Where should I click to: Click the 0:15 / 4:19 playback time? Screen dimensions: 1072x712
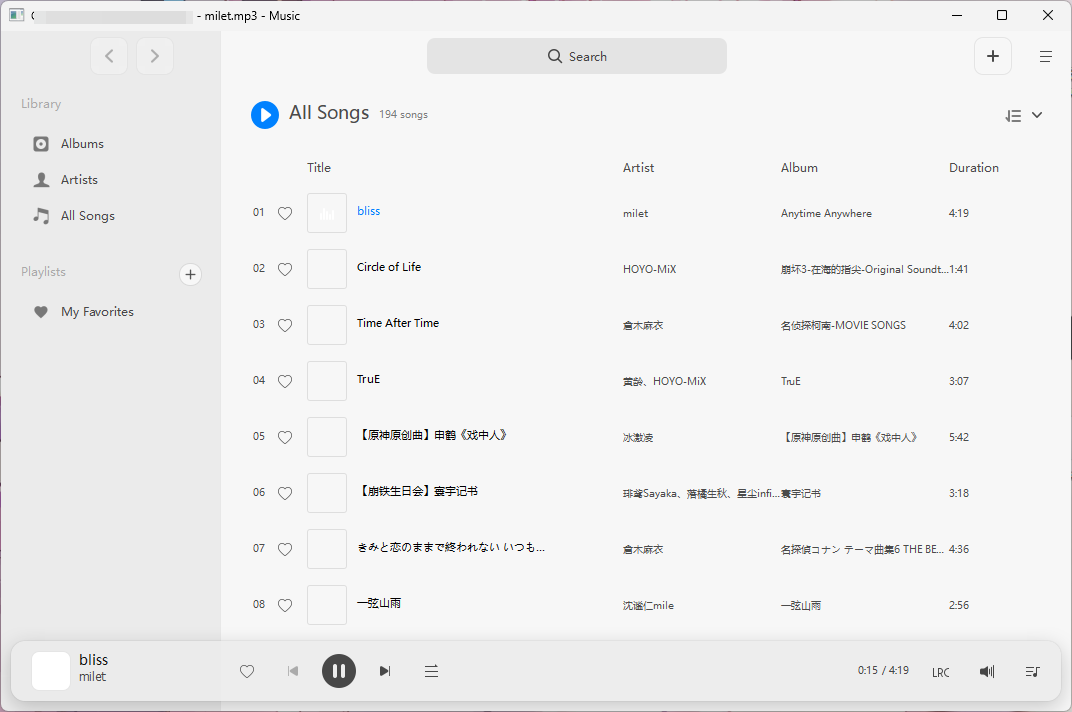(883, 670)
